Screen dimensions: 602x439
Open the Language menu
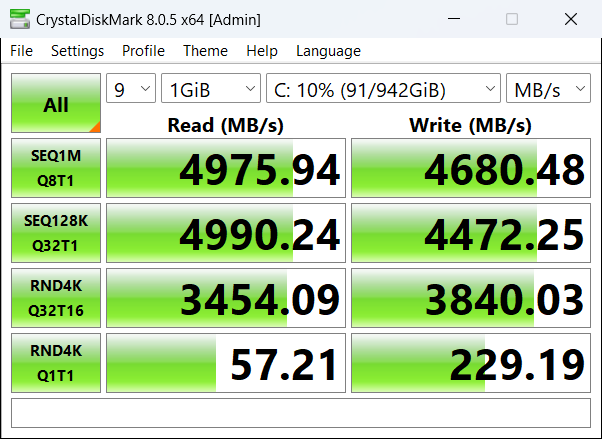point(328,51)
